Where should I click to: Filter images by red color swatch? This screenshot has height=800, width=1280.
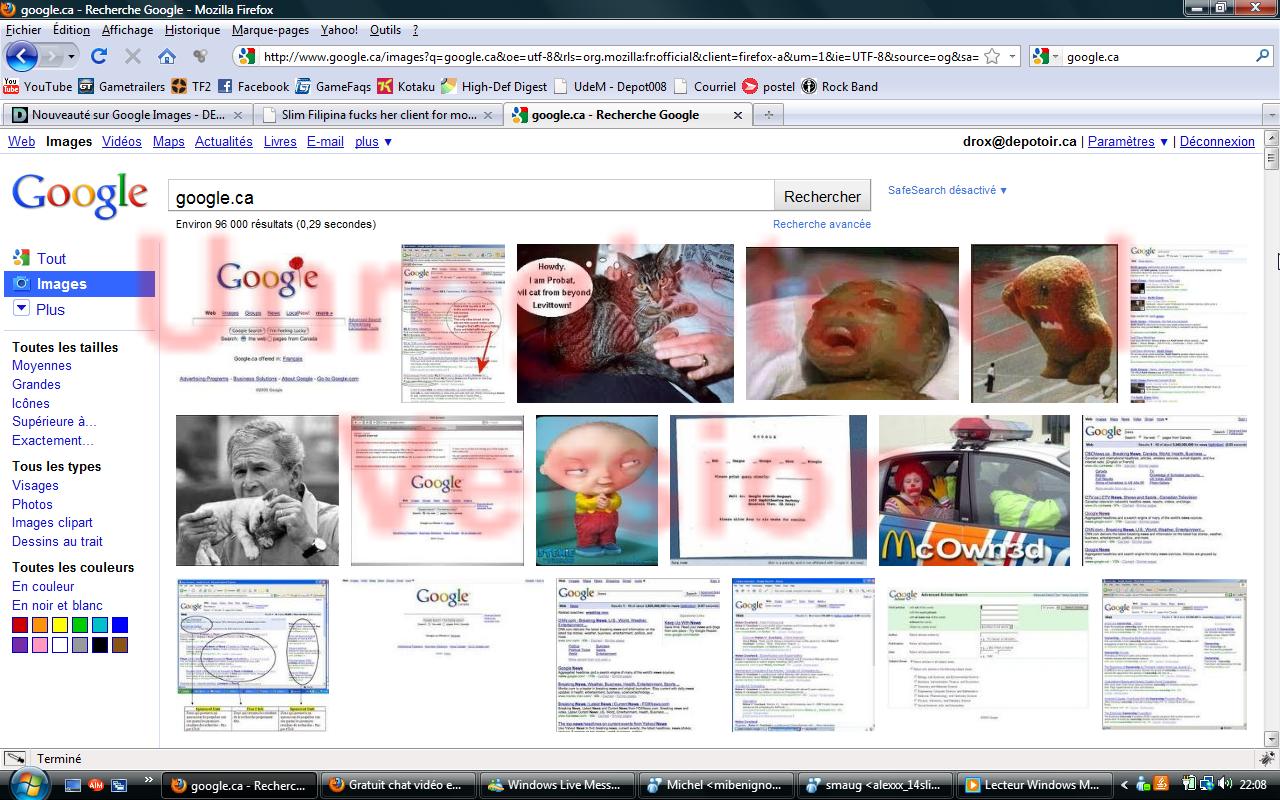tap(20, 625)
